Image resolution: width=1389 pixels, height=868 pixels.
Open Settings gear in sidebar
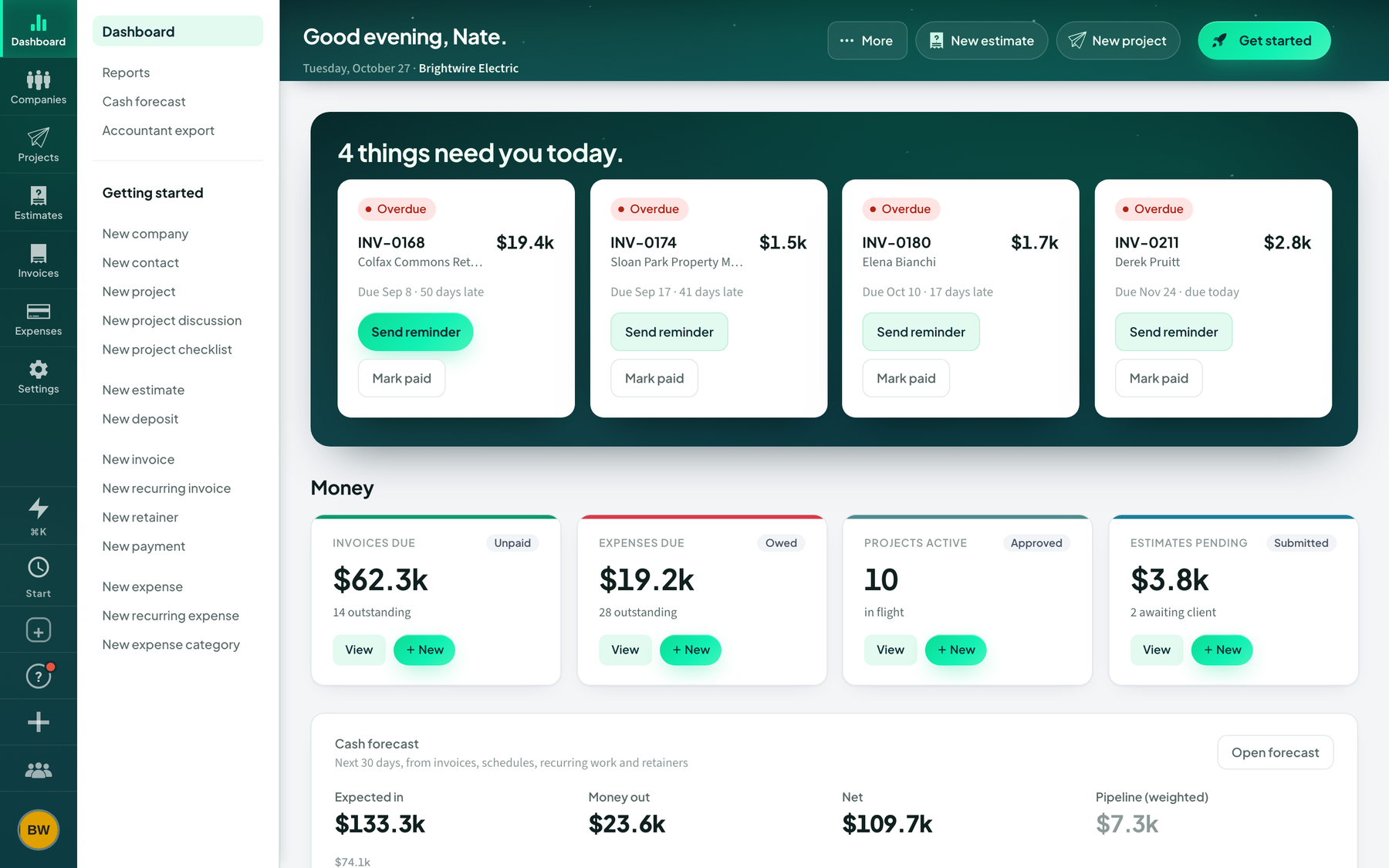(38, 376)
